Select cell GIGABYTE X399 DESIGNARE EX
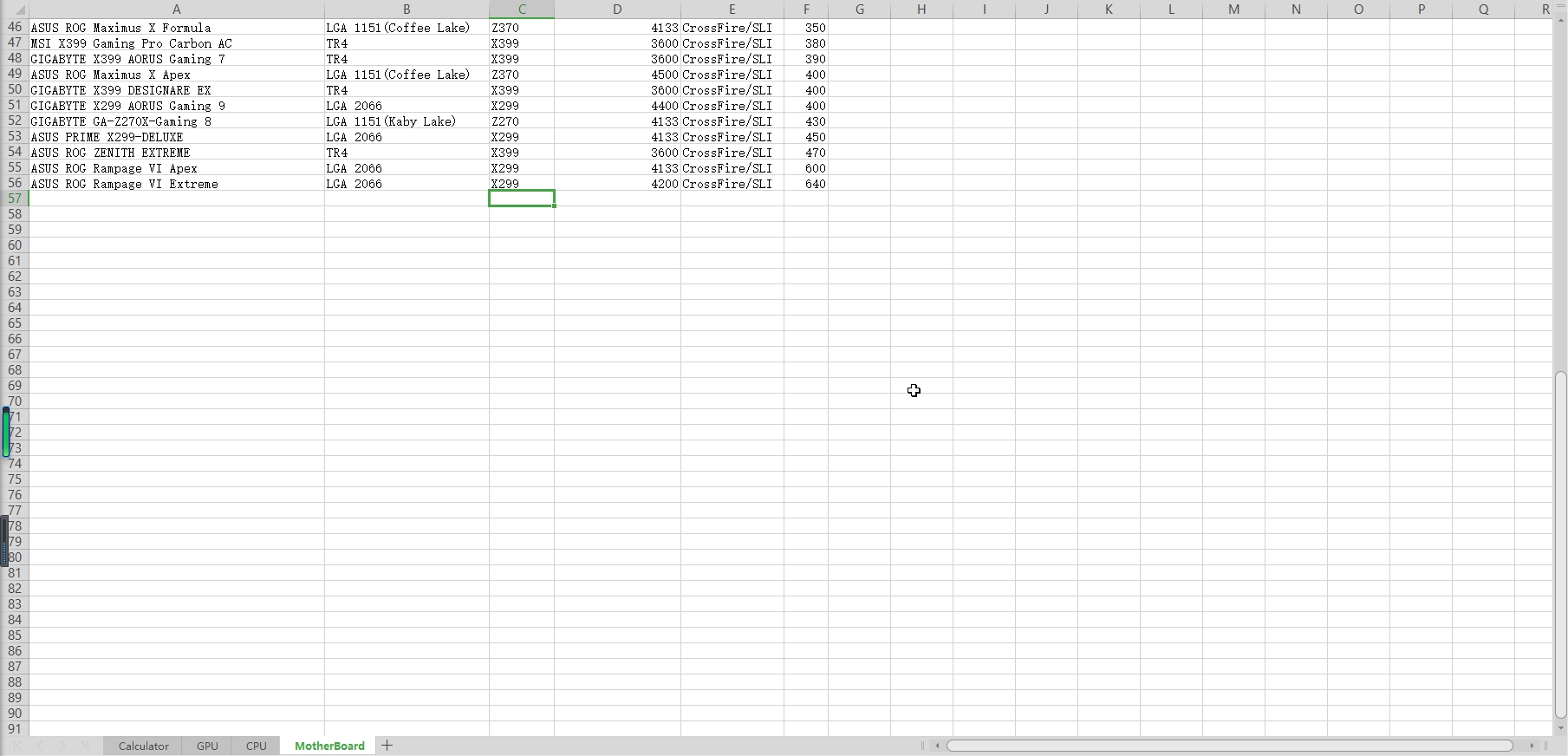 [x=177, y=90]
